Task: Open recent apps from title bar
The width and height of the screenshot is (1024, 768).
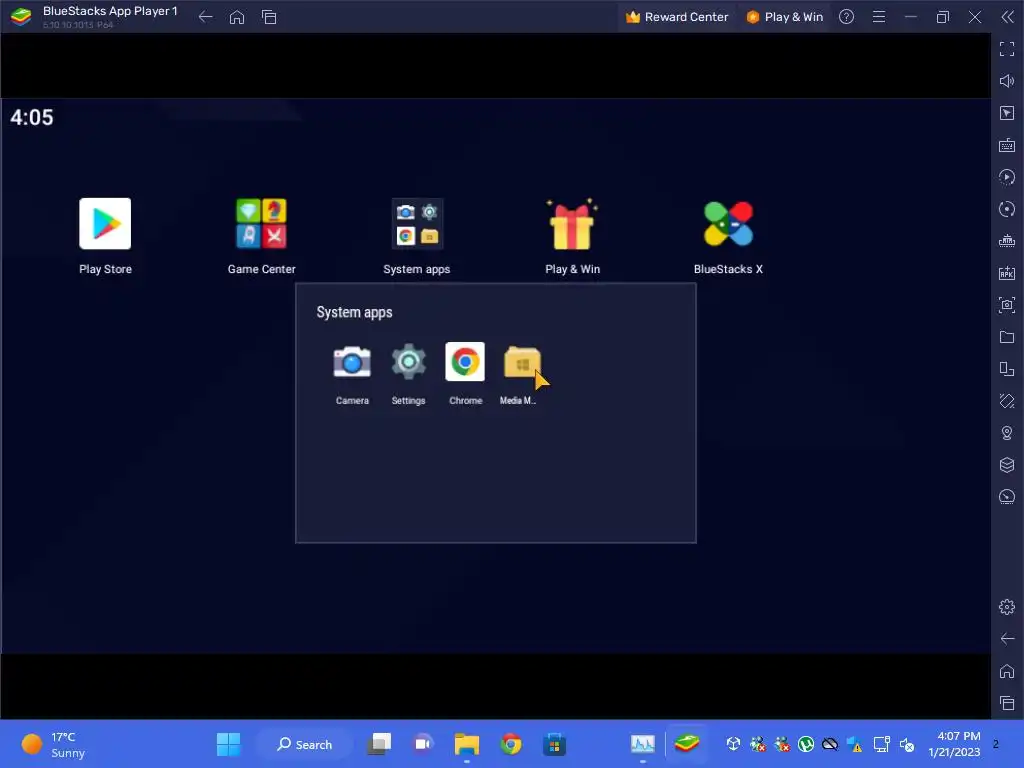Action: (x=269, y=17)
